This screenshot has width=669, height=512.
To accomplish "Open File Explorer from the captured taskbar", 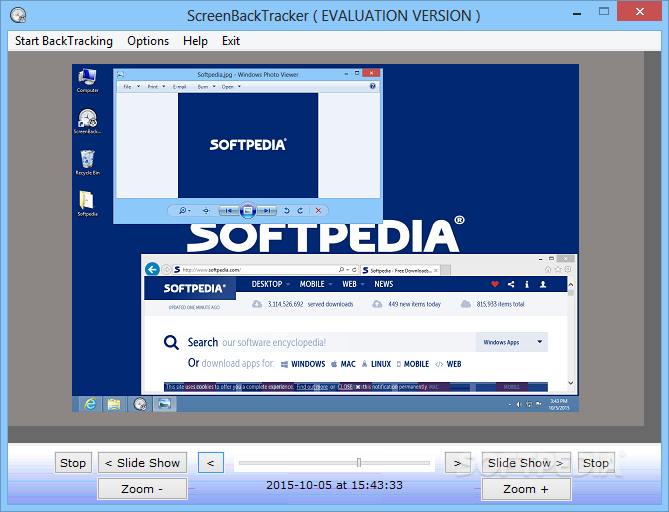I will [x=114, y=404].
